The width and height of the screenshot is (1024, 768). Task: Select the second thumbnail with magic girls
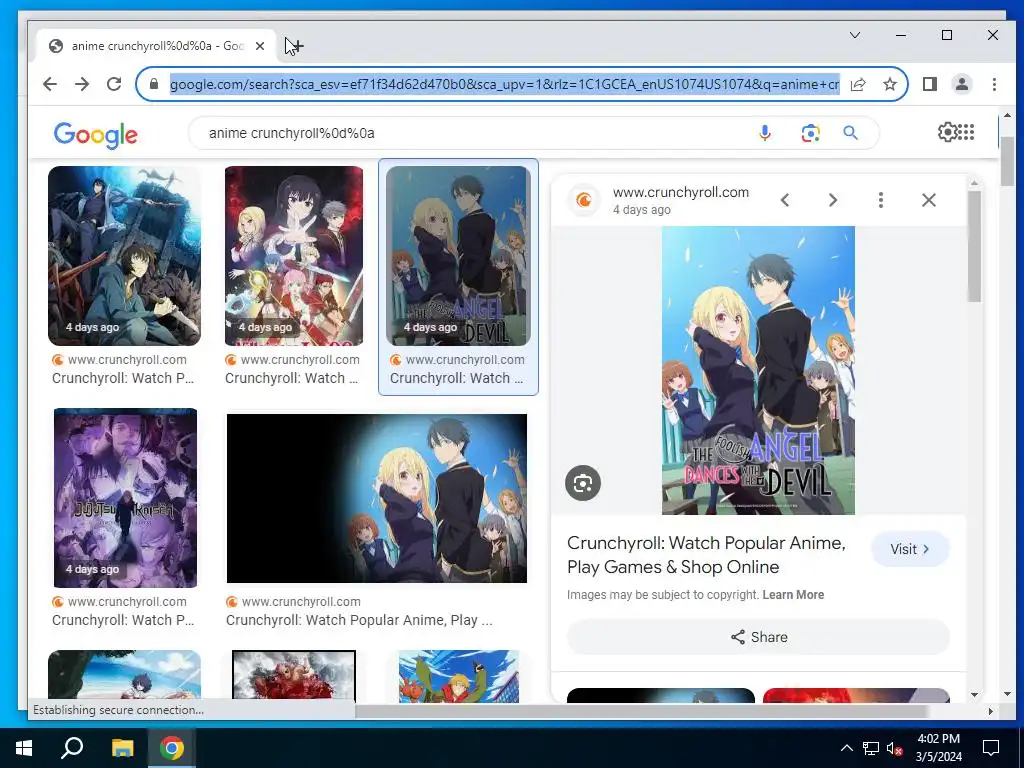(294, 255)
